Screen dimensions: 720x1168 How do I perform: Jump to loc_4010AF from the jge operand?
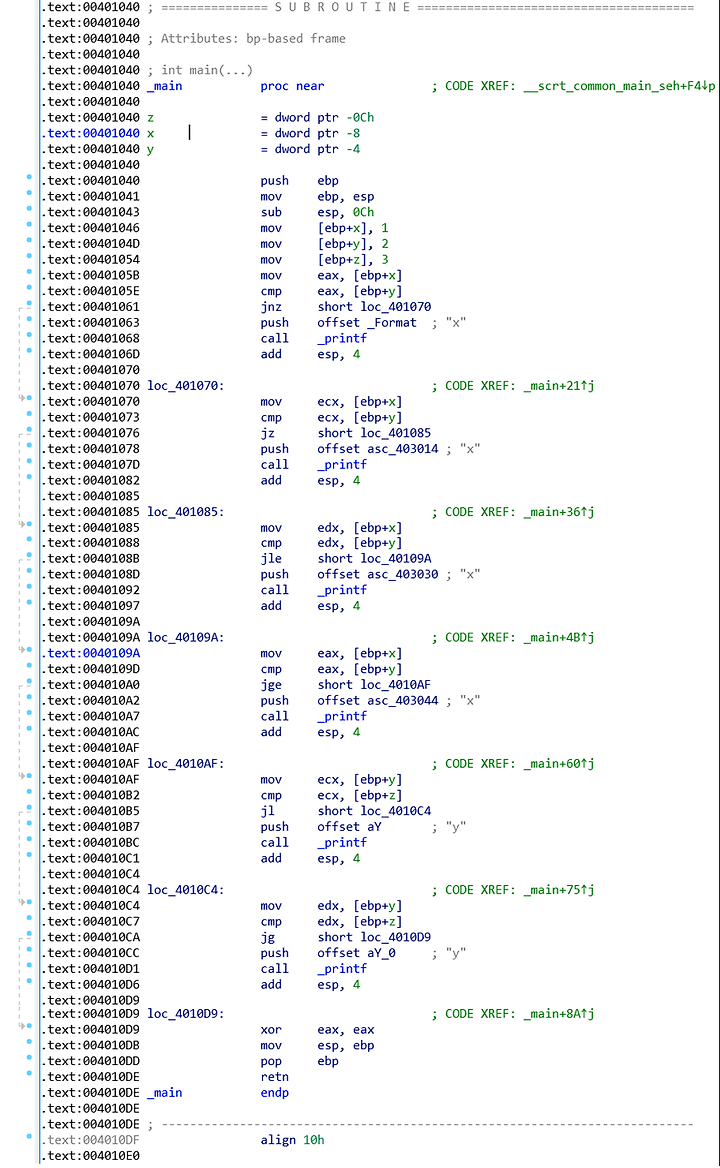[x=395, y=685]
